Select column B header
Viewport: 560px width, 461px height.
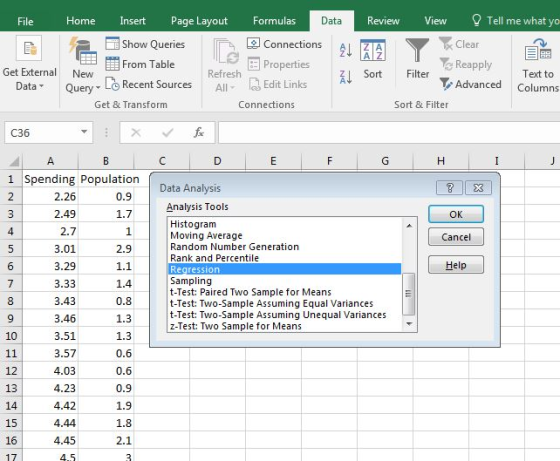[106, 161]
